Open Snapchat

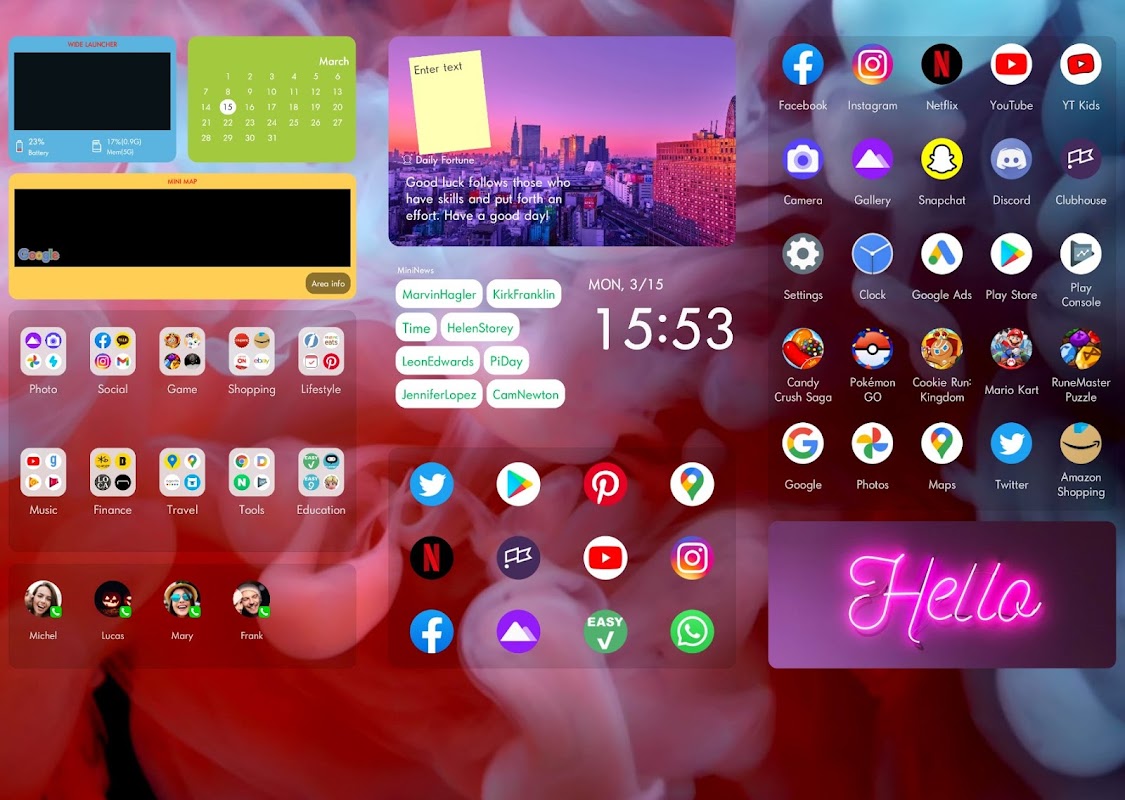coord(941,159)
